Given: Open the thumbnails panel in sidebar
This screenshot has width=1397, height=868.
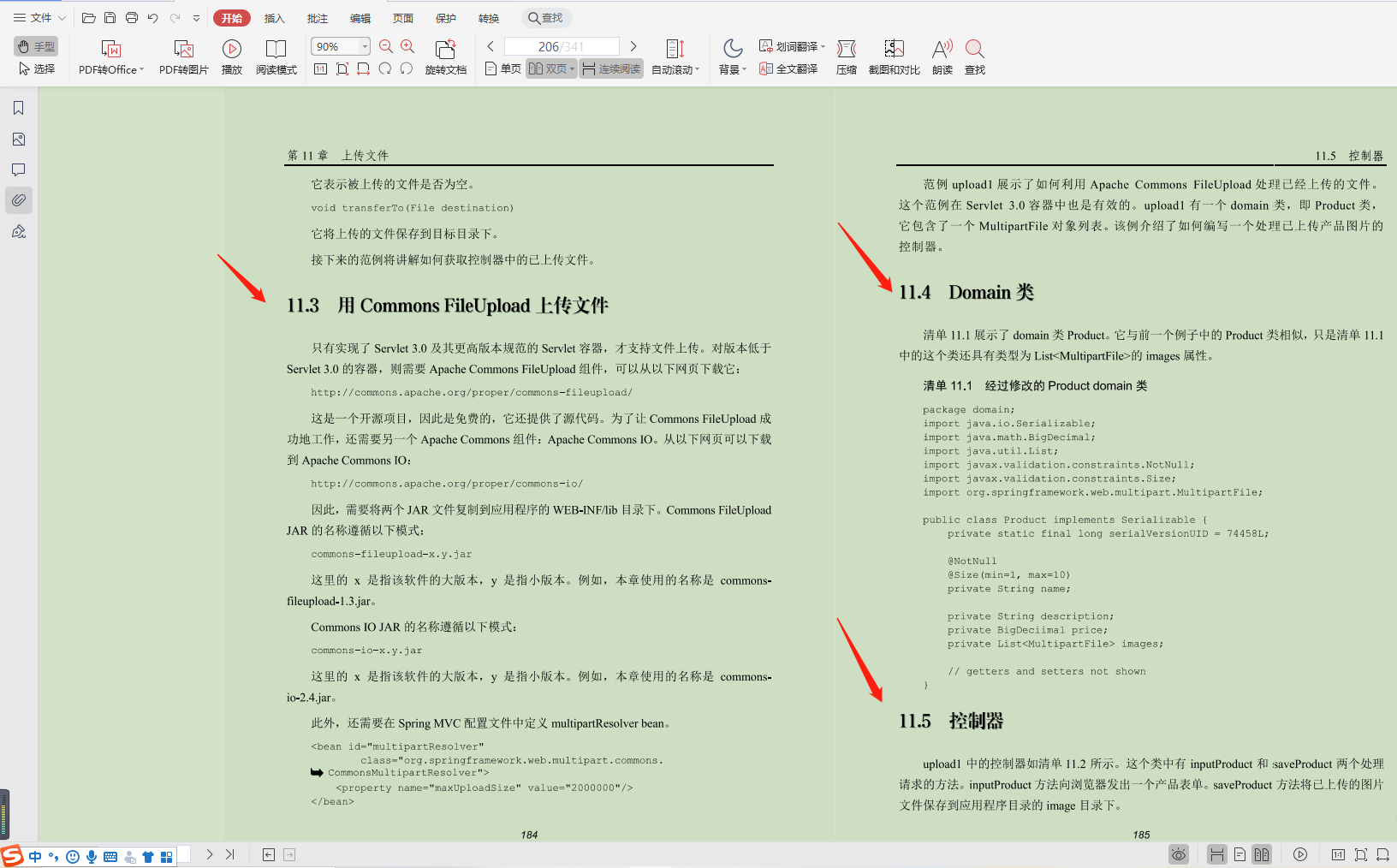Looking at the screenshot, I should 19,139.
